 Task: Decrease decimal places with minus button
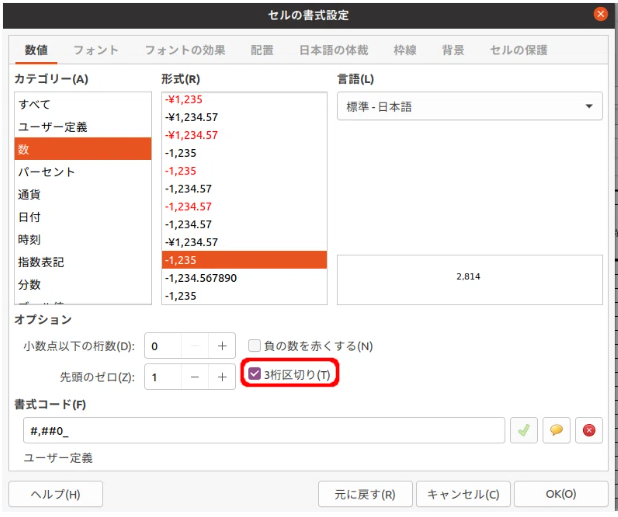pos(195,346)
